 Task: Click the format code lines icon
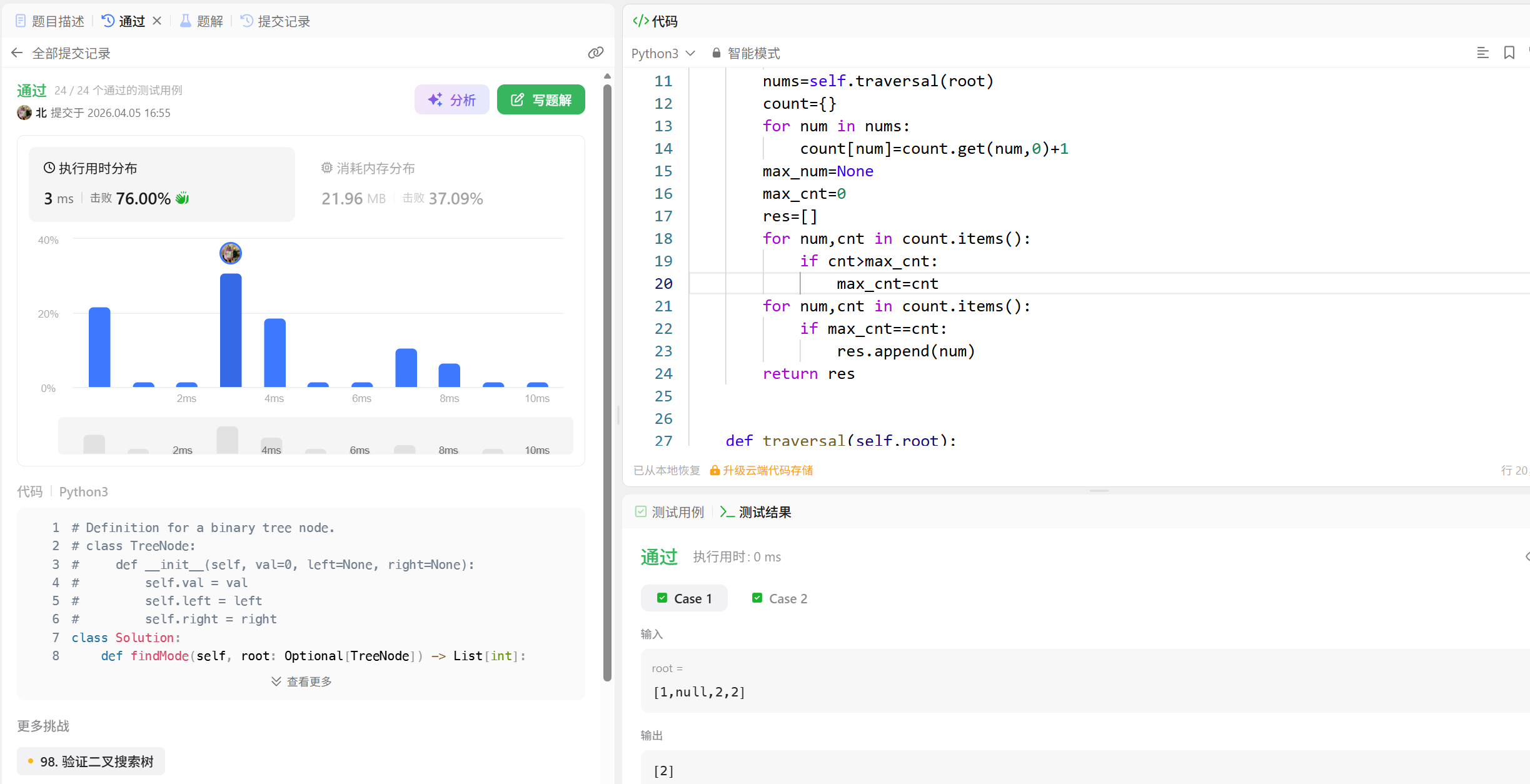(1482, 53)
